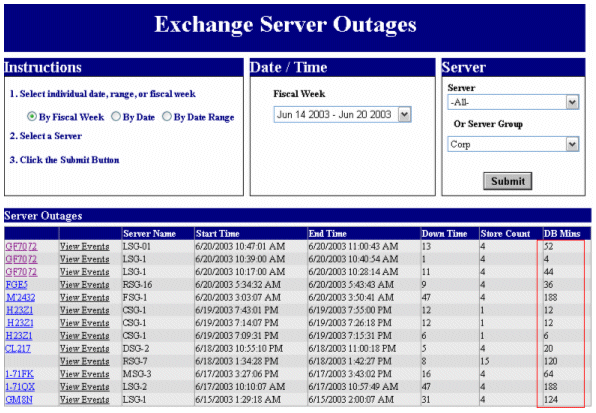Click DB Mins value 64

548,374
